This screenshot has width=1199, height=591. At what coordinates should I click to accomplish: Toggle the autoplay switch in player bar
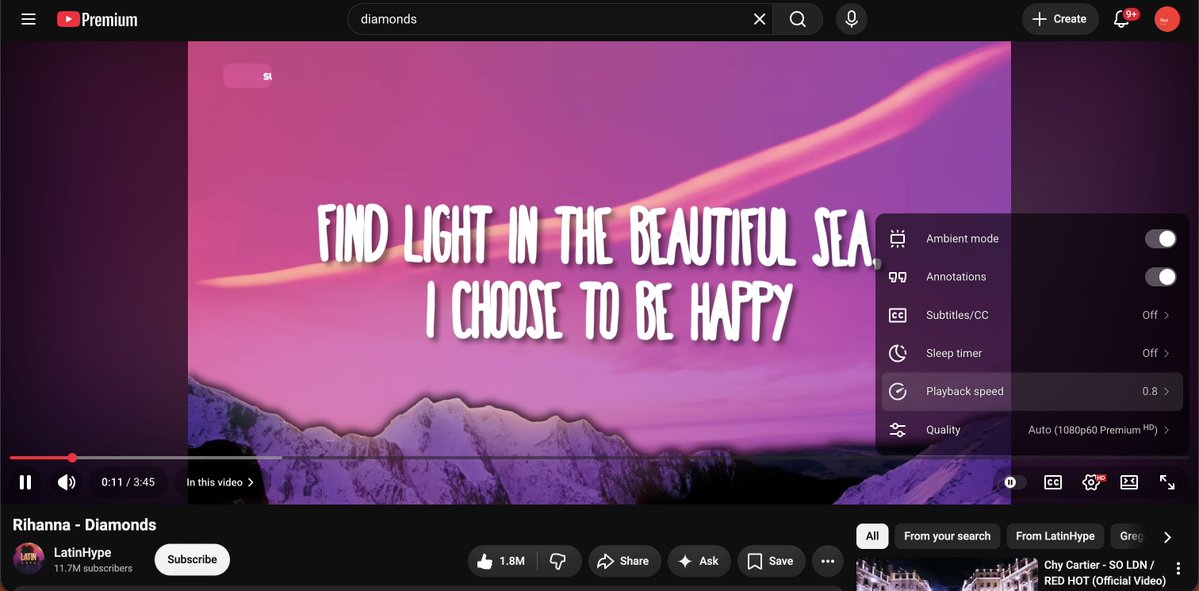click(x=1015, y=482)
